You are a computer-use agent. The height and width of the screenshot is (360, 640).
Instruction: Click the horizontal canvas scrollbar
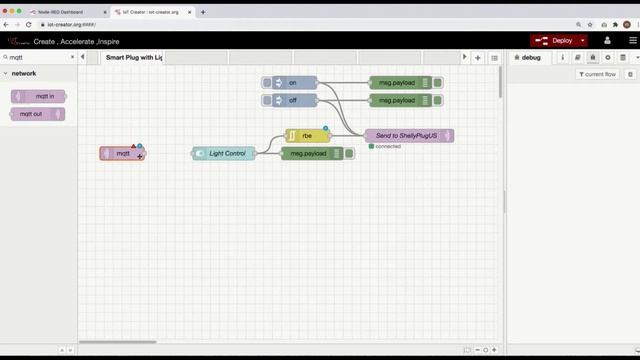click(118, 342)
